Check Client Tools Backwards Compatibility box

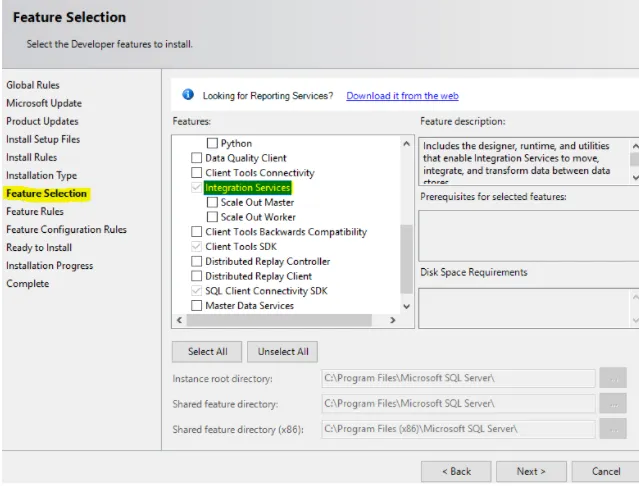tap(196, 232)
